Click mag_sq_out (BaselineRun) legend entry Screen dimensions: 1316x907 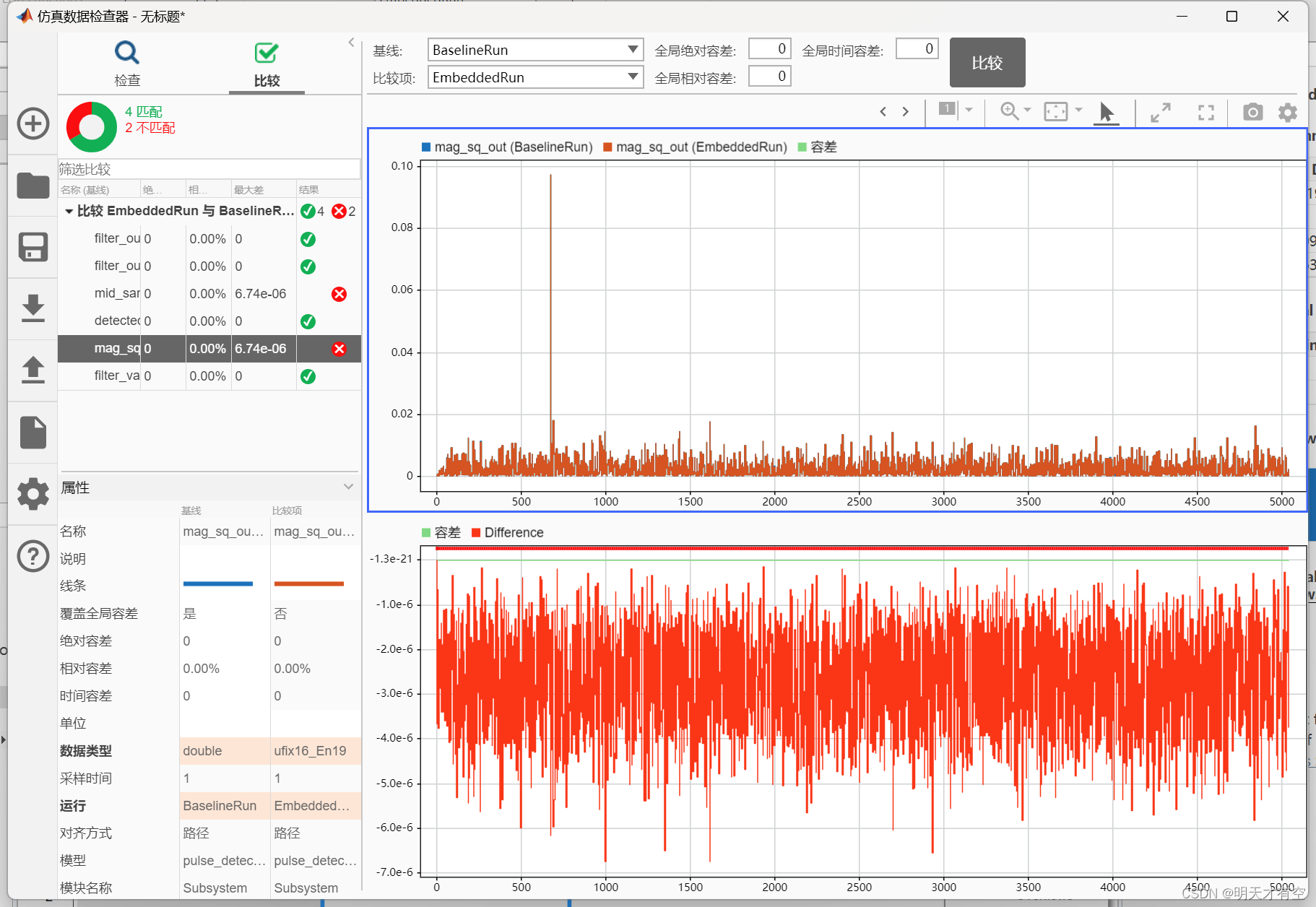pos(507,147)
